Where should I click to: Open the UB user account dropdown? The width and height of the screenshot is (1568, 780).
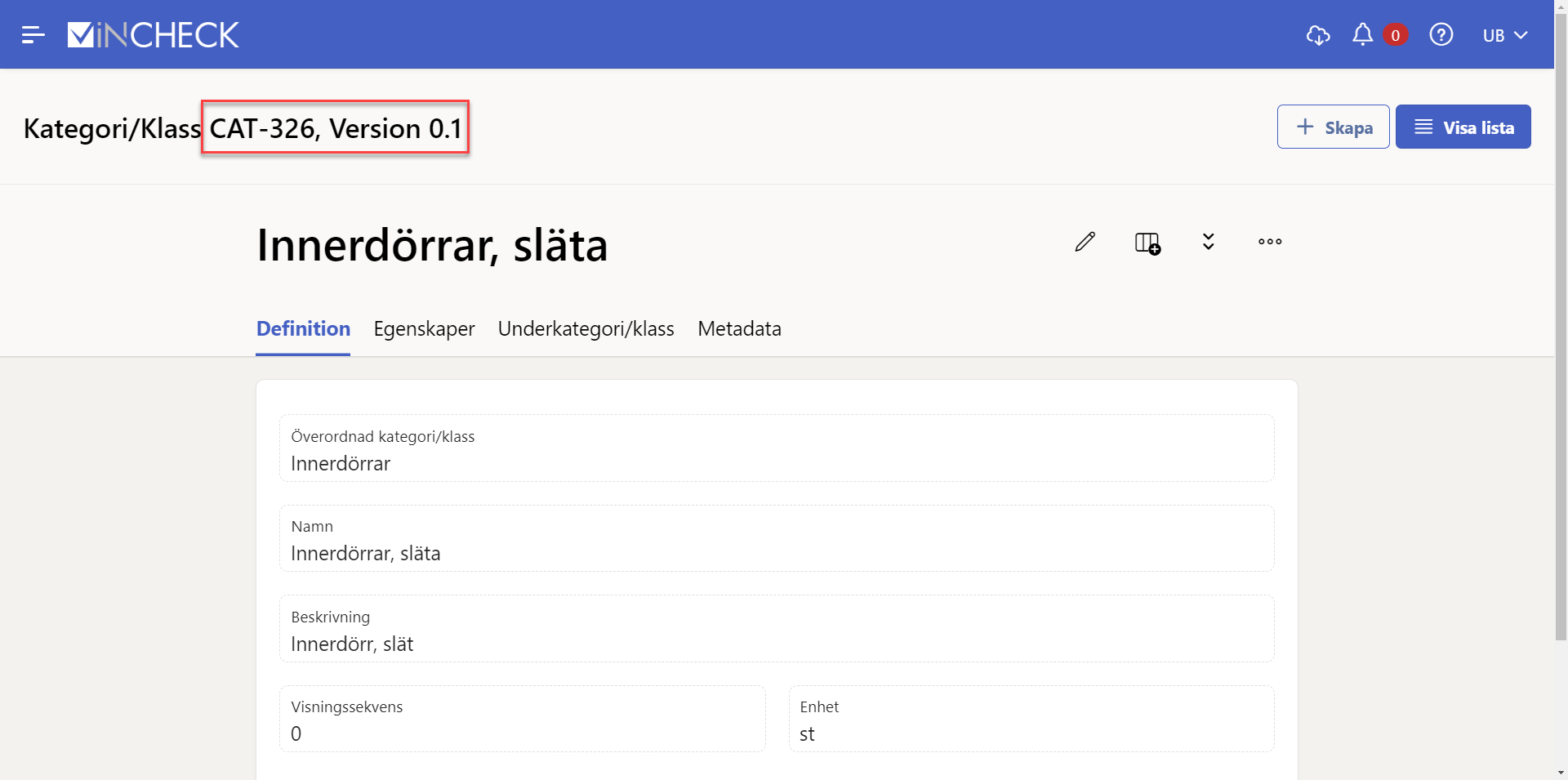[1504, 35]
